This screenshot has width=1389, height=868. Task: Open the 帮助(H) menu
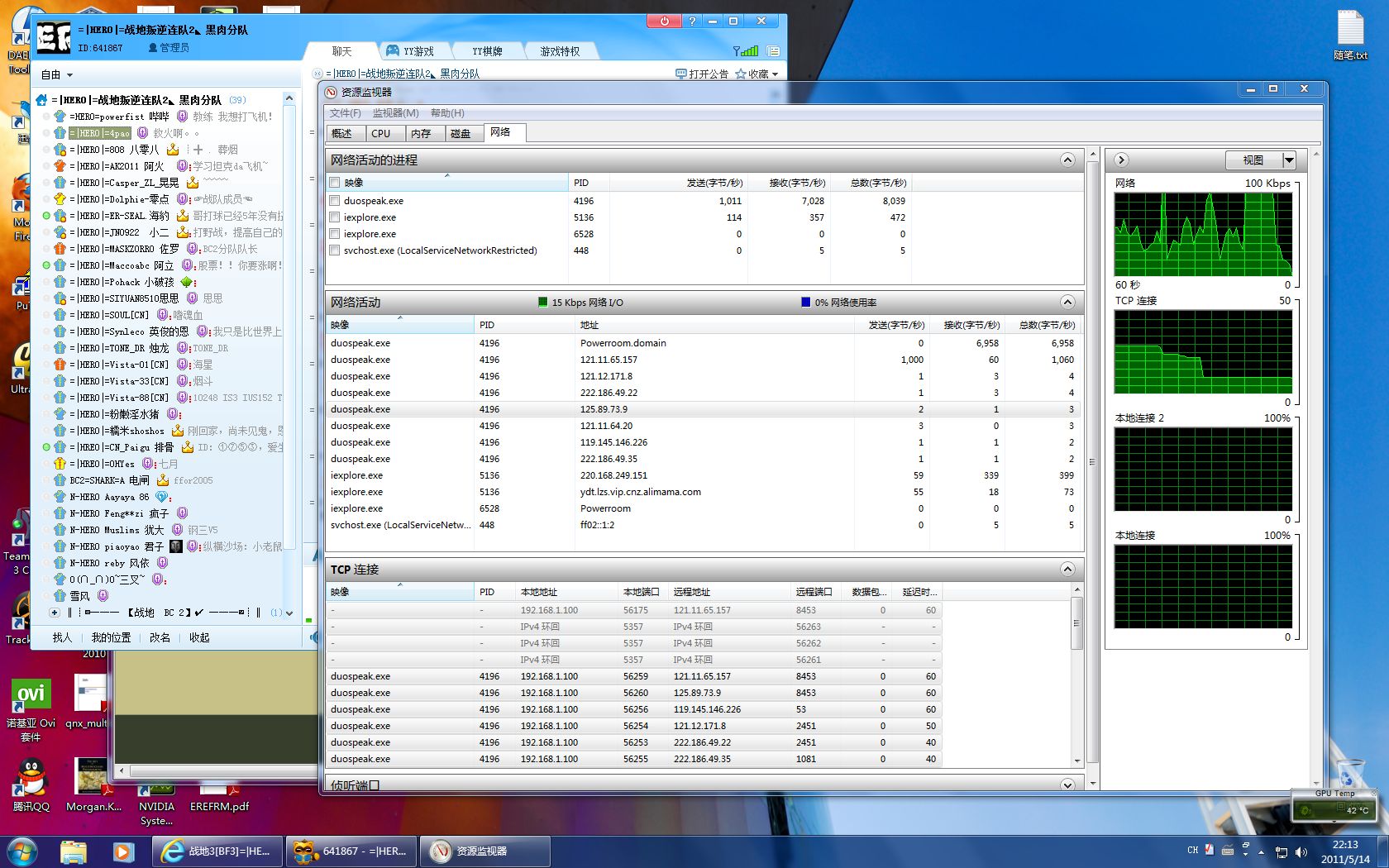click(x=447, y=113)
